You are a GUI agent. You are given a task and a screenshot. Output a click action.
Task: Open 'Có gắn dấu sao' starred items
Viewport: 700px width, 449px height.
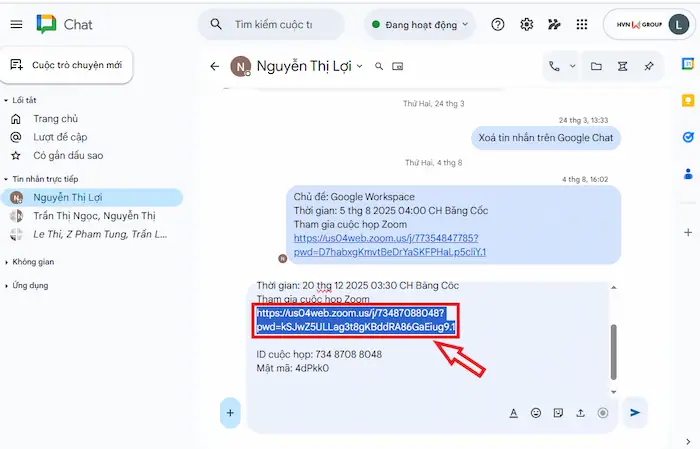pyautogui.click(x=68, y=155)
